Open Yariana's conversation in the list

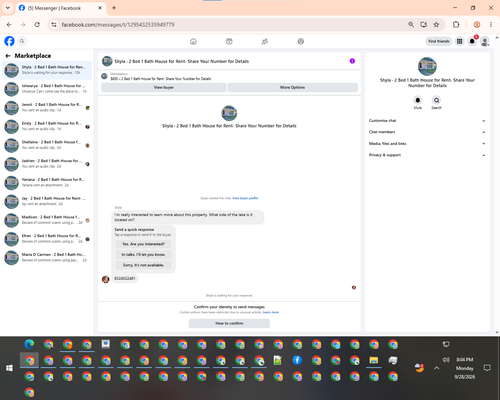click(x=47, y=182)
